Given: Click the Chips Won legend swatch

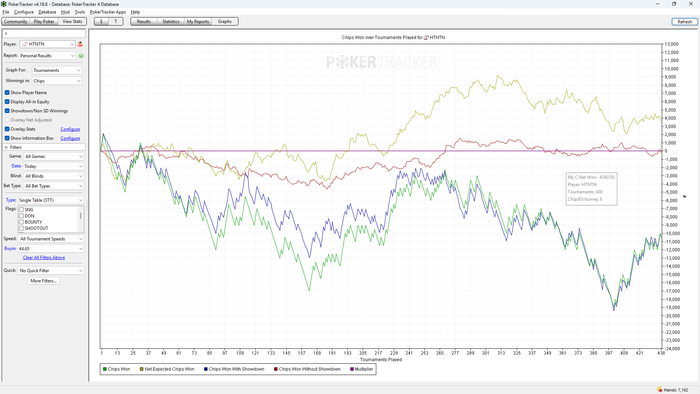Looking at the screenshot, I should 105,369.
